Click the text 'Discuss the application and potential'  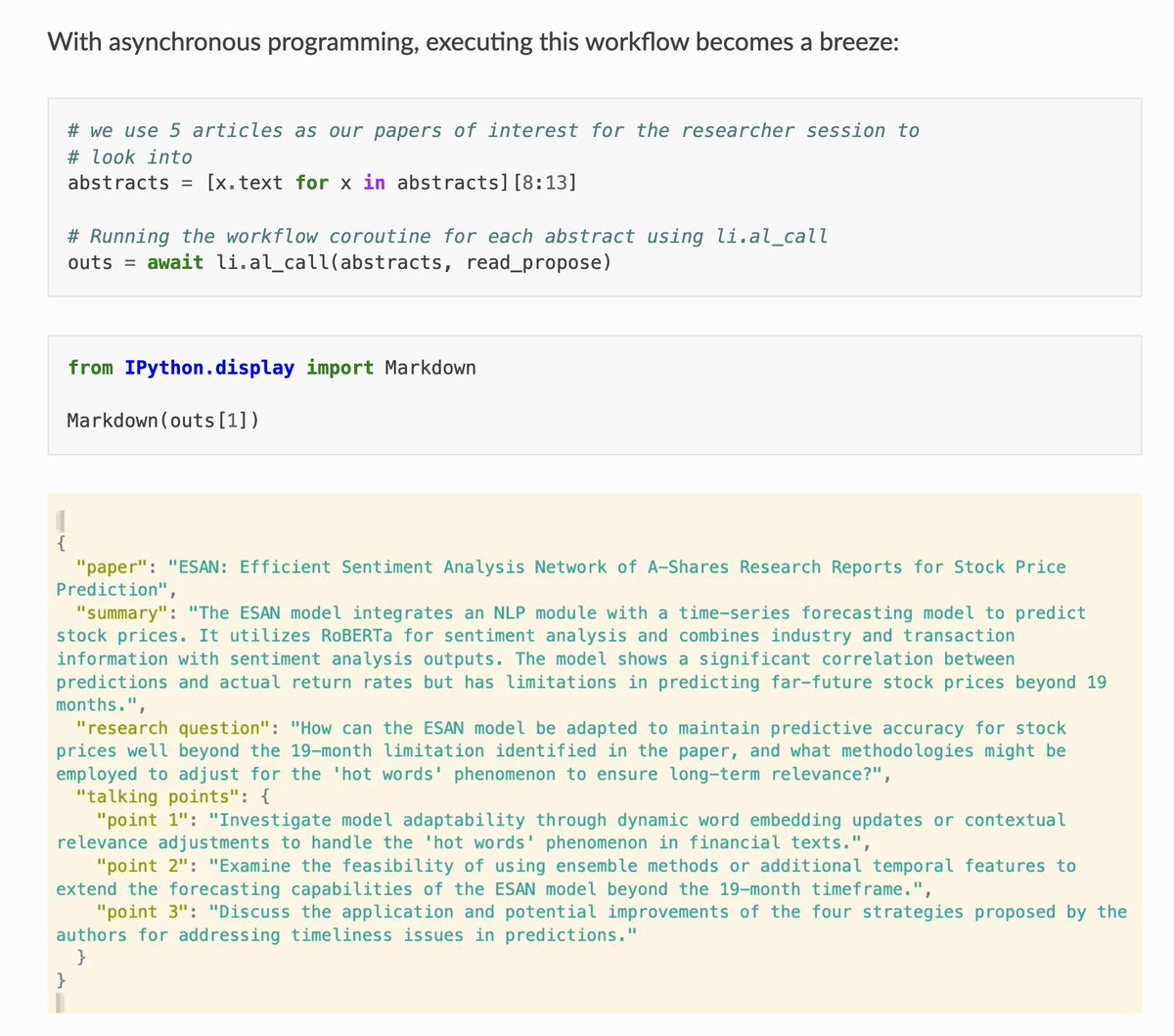(x=408, y=912)
